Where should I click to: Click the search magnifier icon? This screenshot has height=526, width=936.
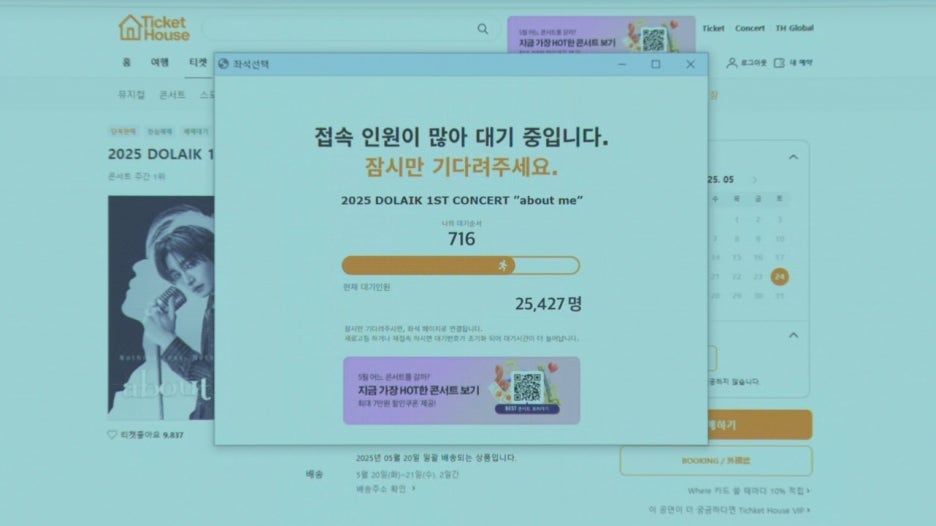(483, 30)
